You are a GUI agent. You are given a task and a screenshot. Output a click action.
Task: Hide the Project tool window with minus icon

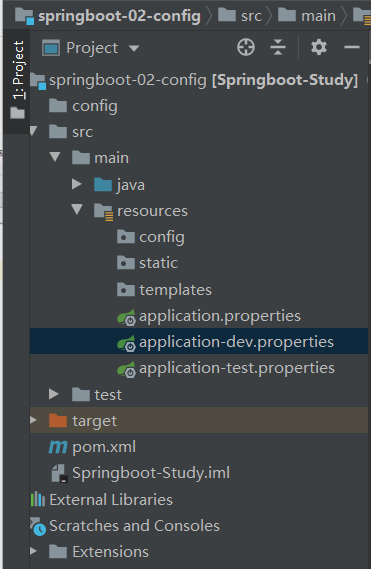(x=352, y=47)
